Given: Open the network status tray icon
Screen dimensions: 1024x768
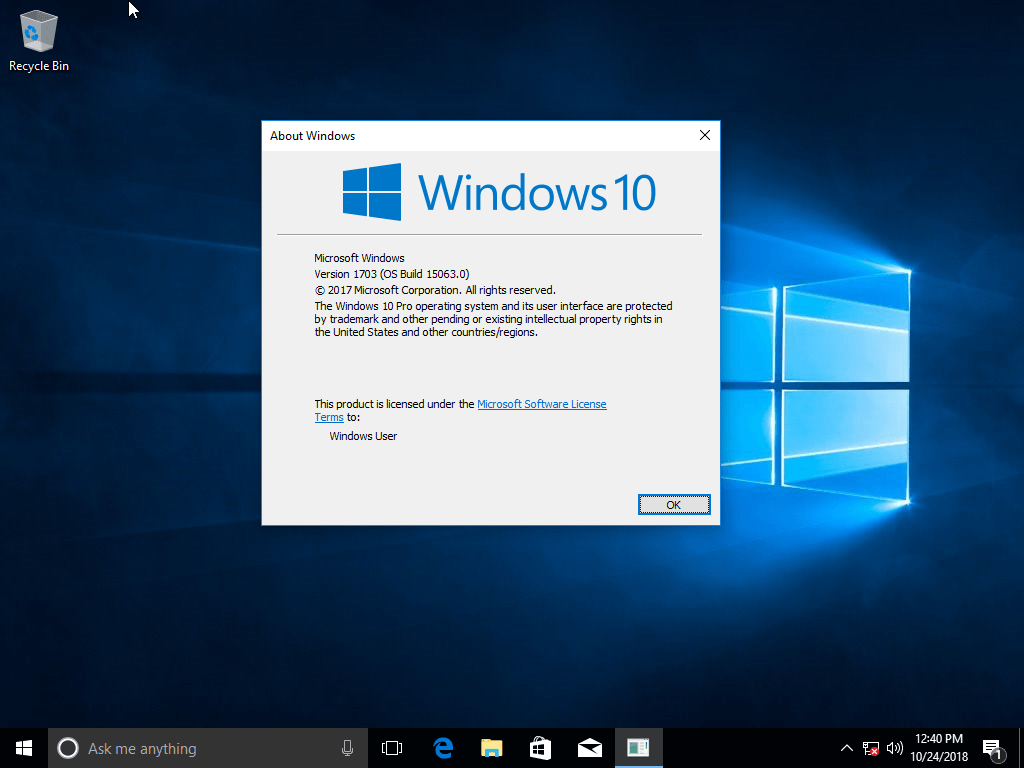Looking at the screenshot, I should [x=871, y=748].
